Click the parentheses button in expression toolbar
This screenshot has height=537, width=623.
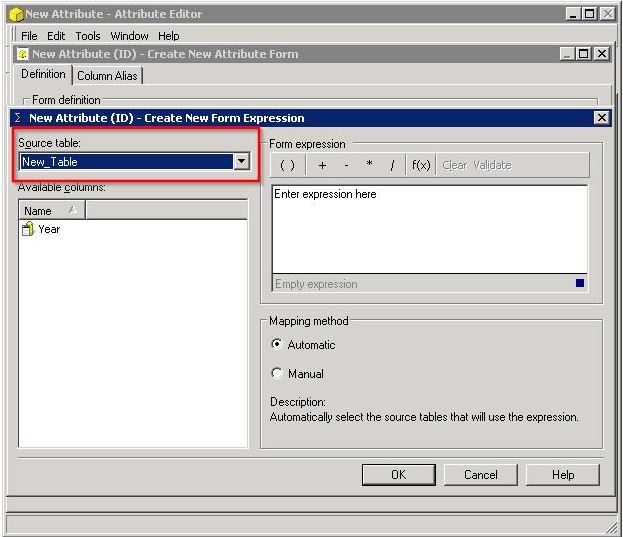(x=287, y=165)
